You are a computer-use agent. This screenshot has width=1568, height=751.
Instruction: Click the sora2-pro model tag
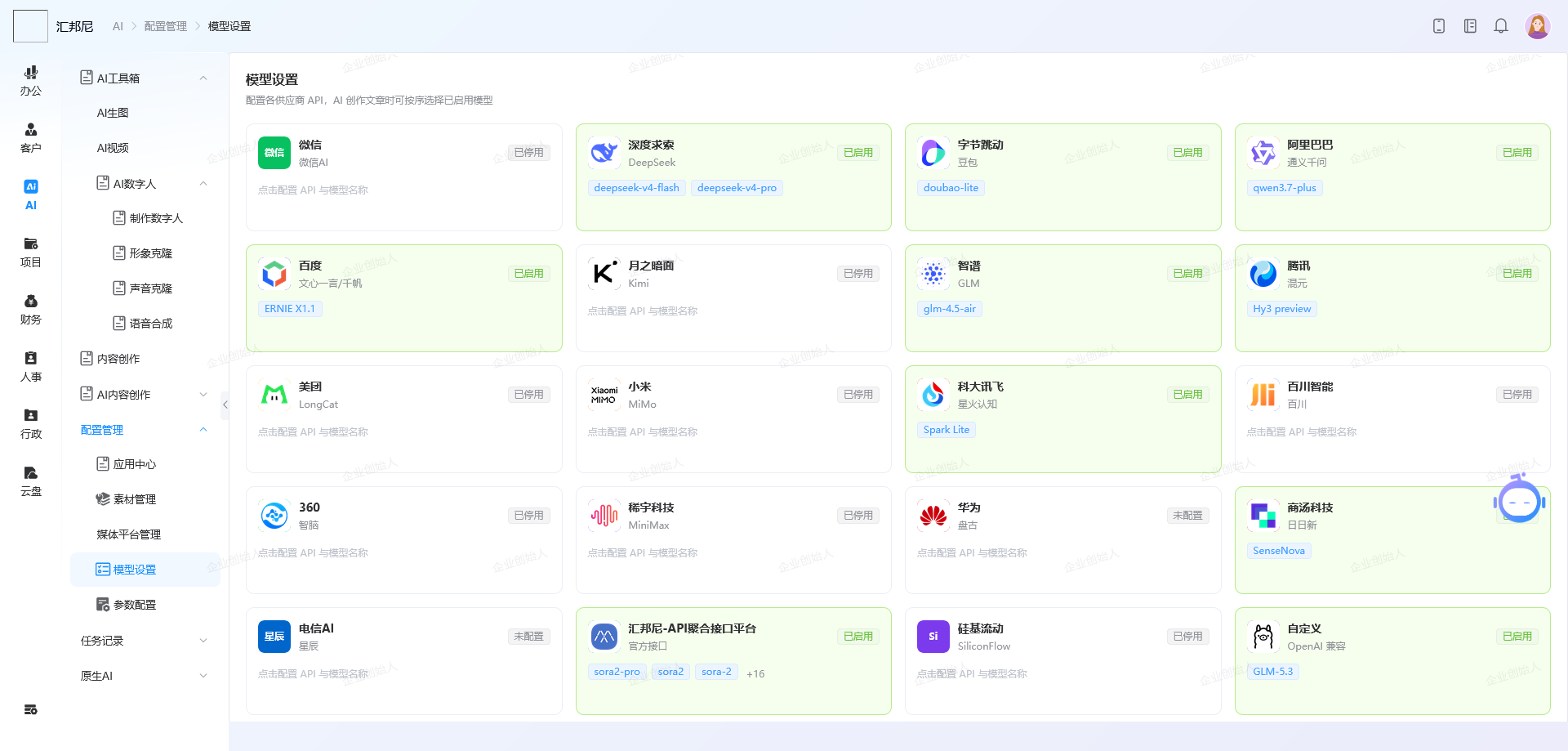[617, 672]
